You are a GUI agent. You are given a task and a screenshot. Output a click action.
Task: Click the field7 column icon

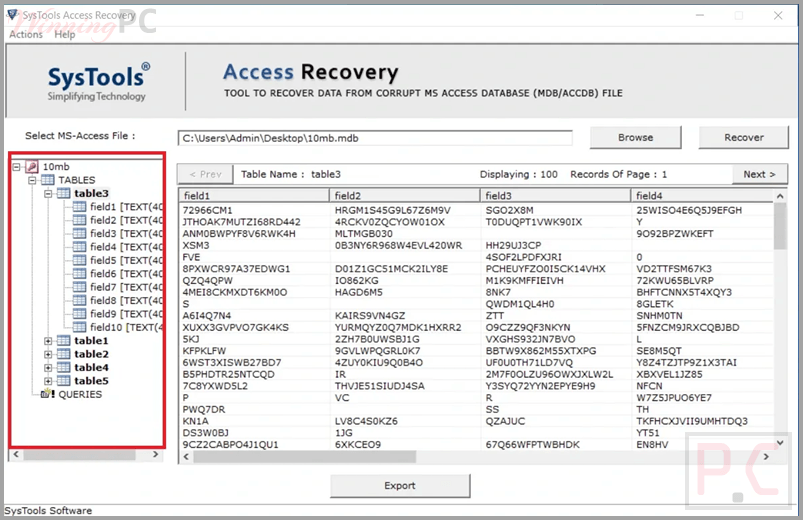[79, 287]
